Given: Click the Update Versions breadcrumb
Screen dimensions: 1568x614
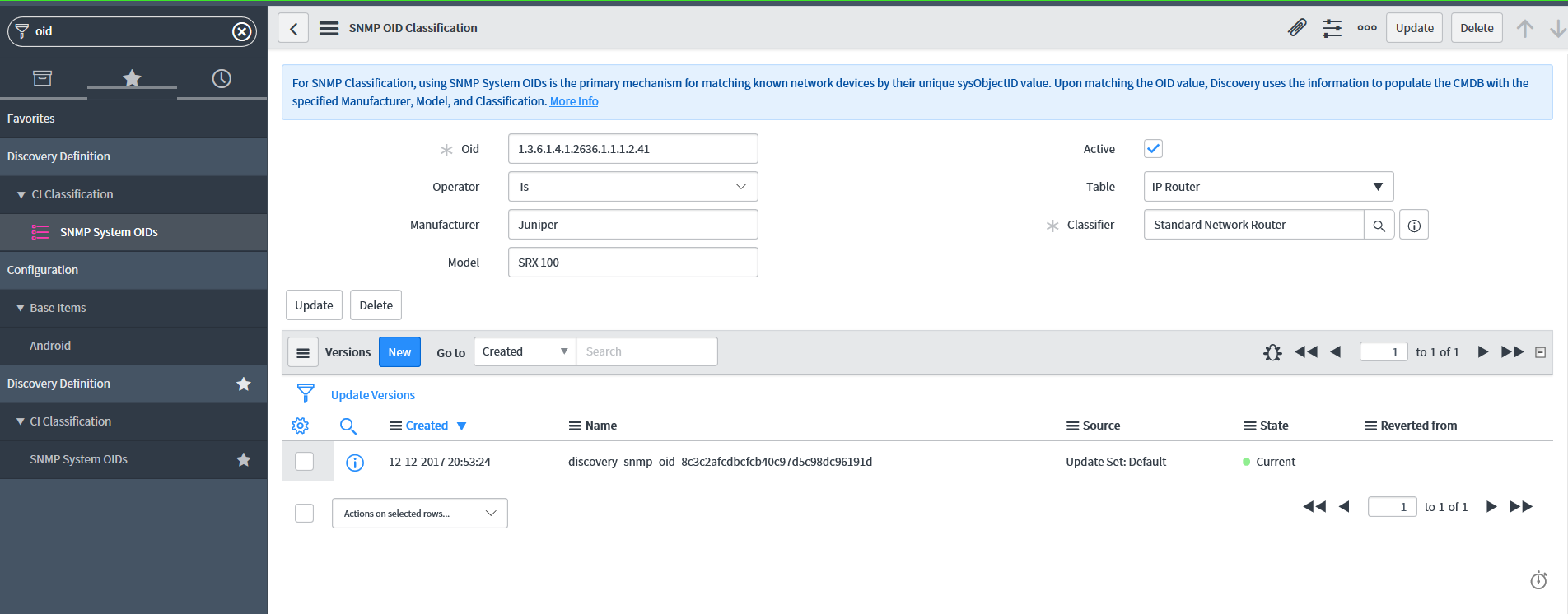Looking at the screenshot, I should coord(373,395).
